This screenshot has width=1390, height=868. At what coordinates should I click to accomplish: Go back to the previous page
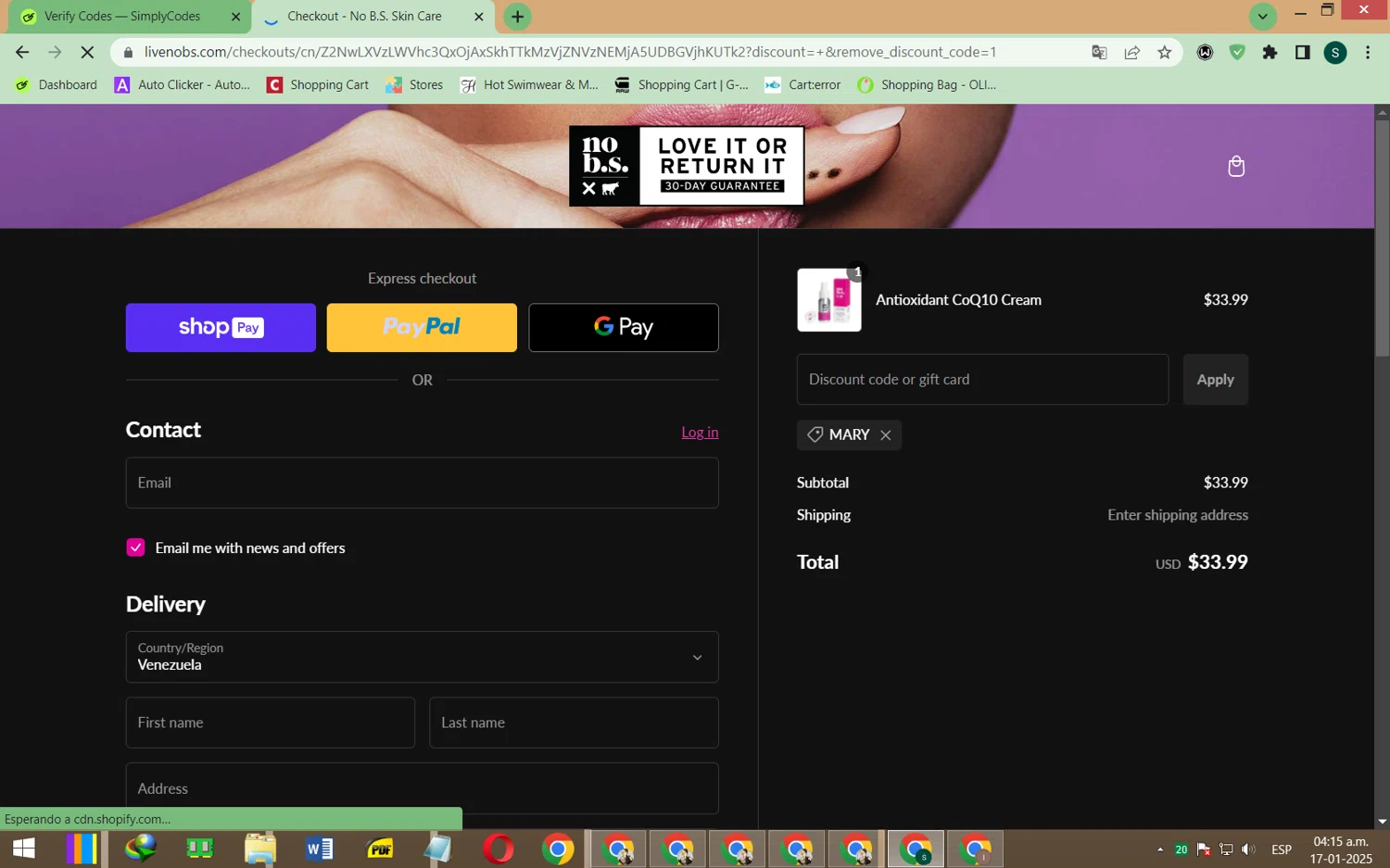pos(22,53)
